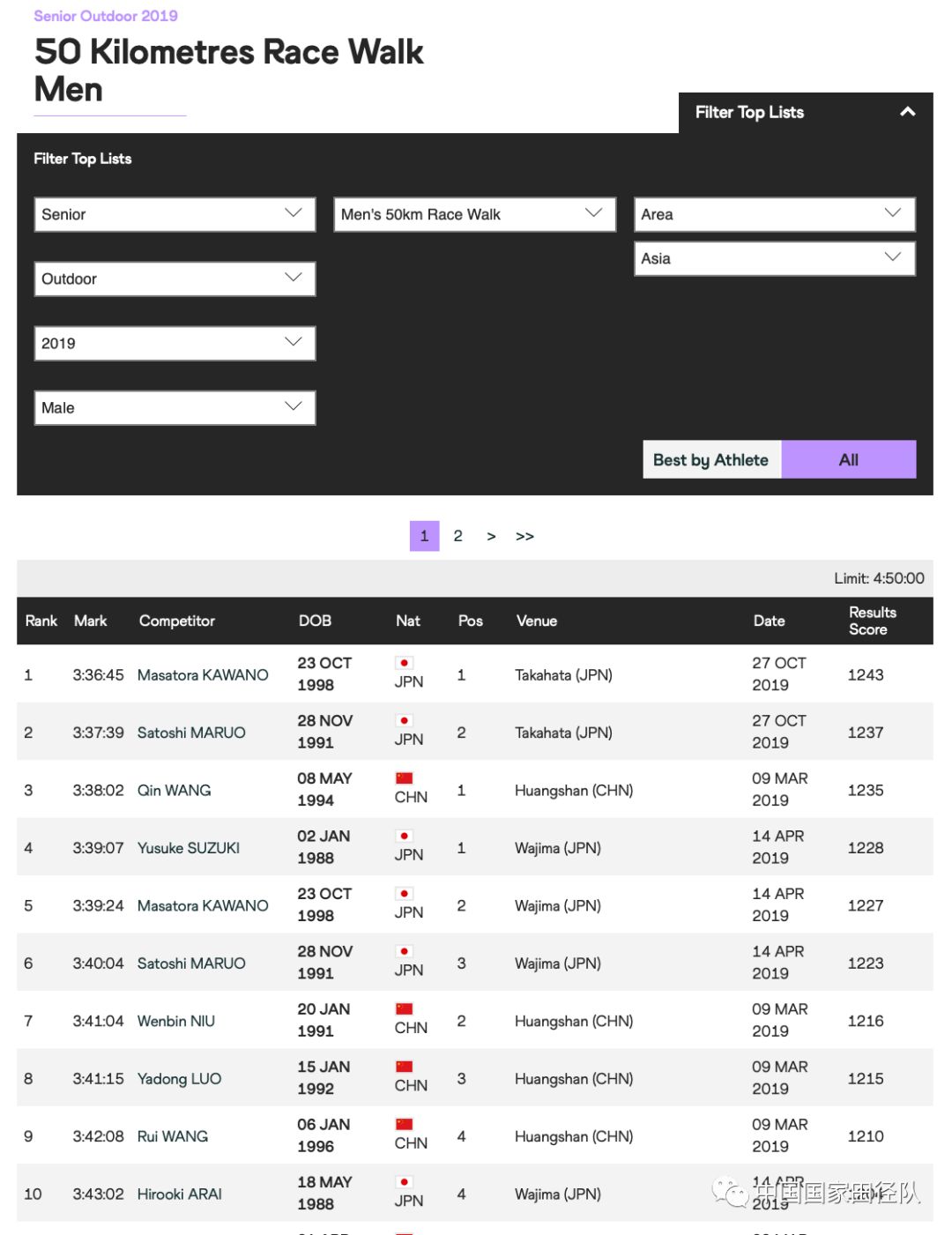The height and width of the screenshot is (1235, 952).
Task: Open Yadong LUO athlete profile
Action: click(179, 1079)
